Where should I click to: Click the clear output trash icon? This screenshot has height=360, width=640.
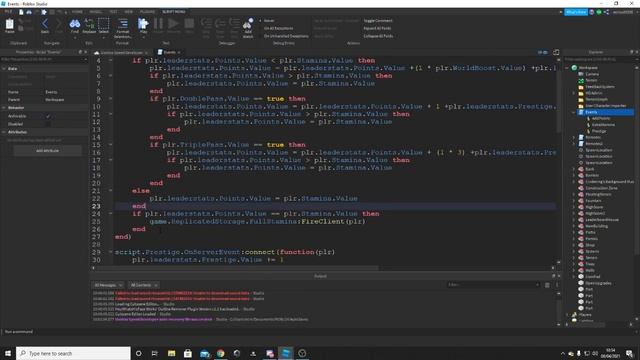[x=547, y=285]
